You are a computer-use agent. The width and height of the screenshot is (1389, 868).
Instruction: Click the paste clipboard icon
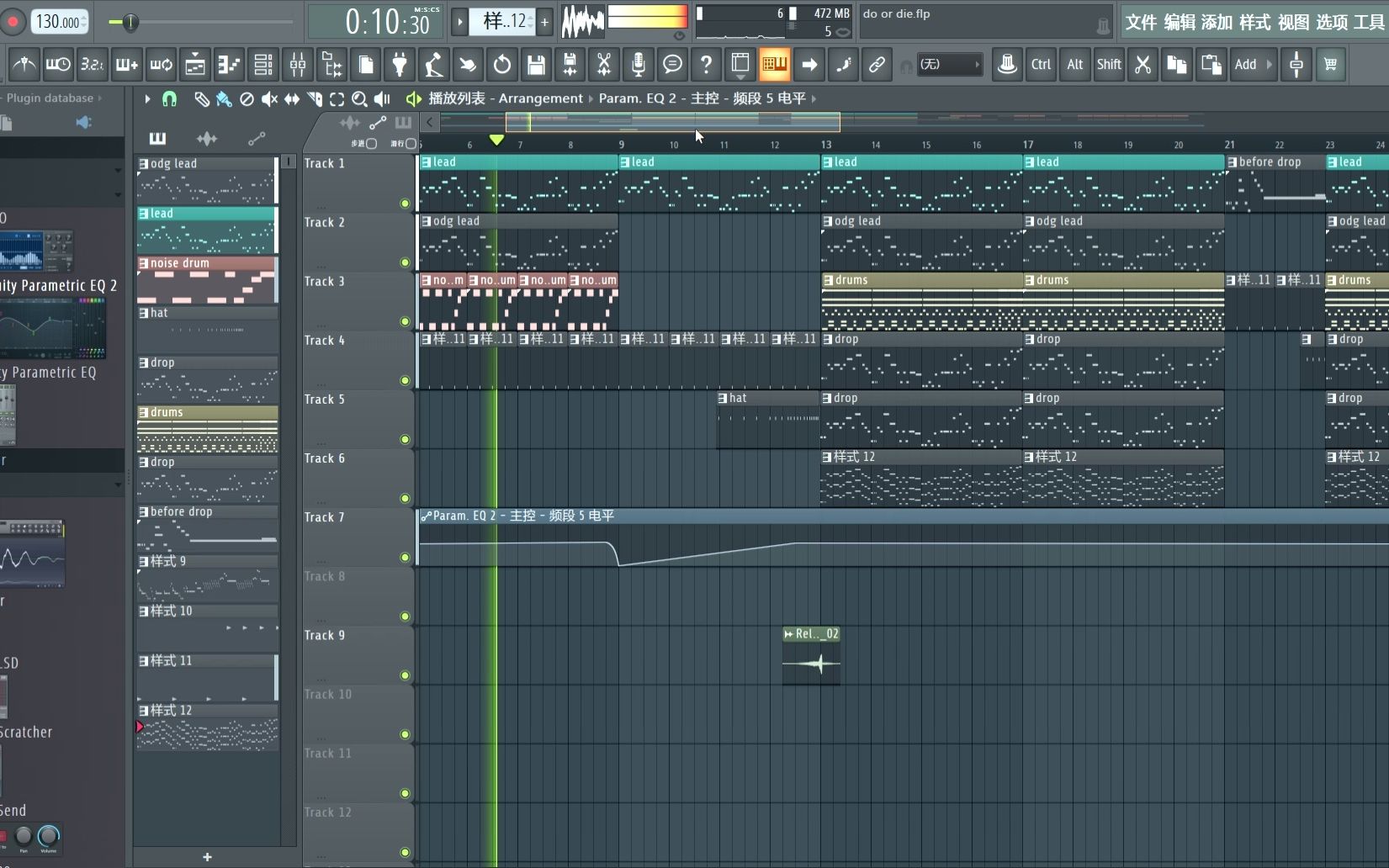point(1211,64)
